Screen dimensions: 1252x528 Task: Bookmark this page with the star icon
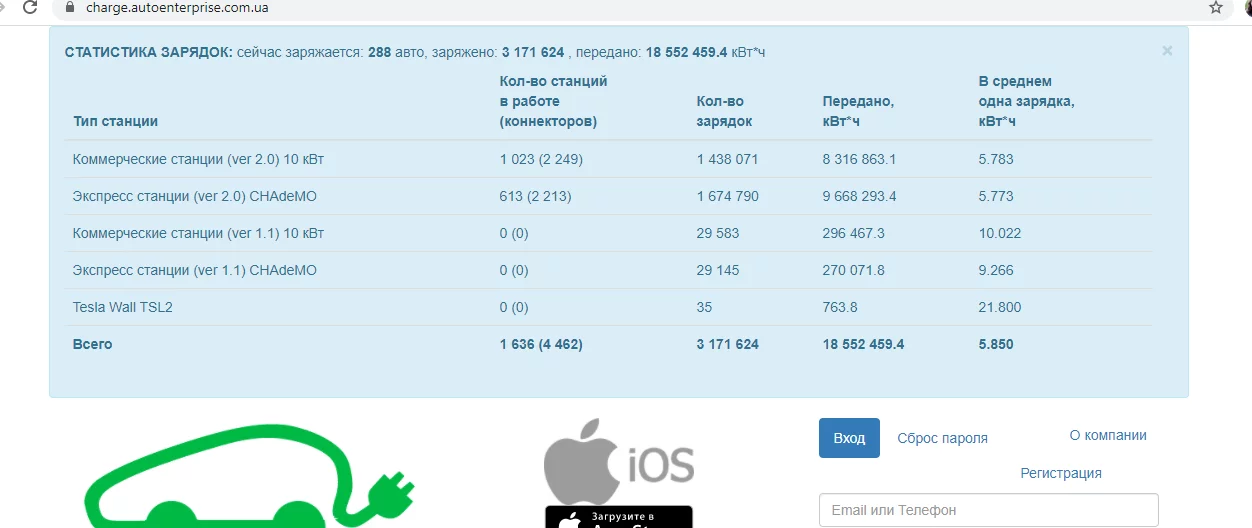(1216, 7)
